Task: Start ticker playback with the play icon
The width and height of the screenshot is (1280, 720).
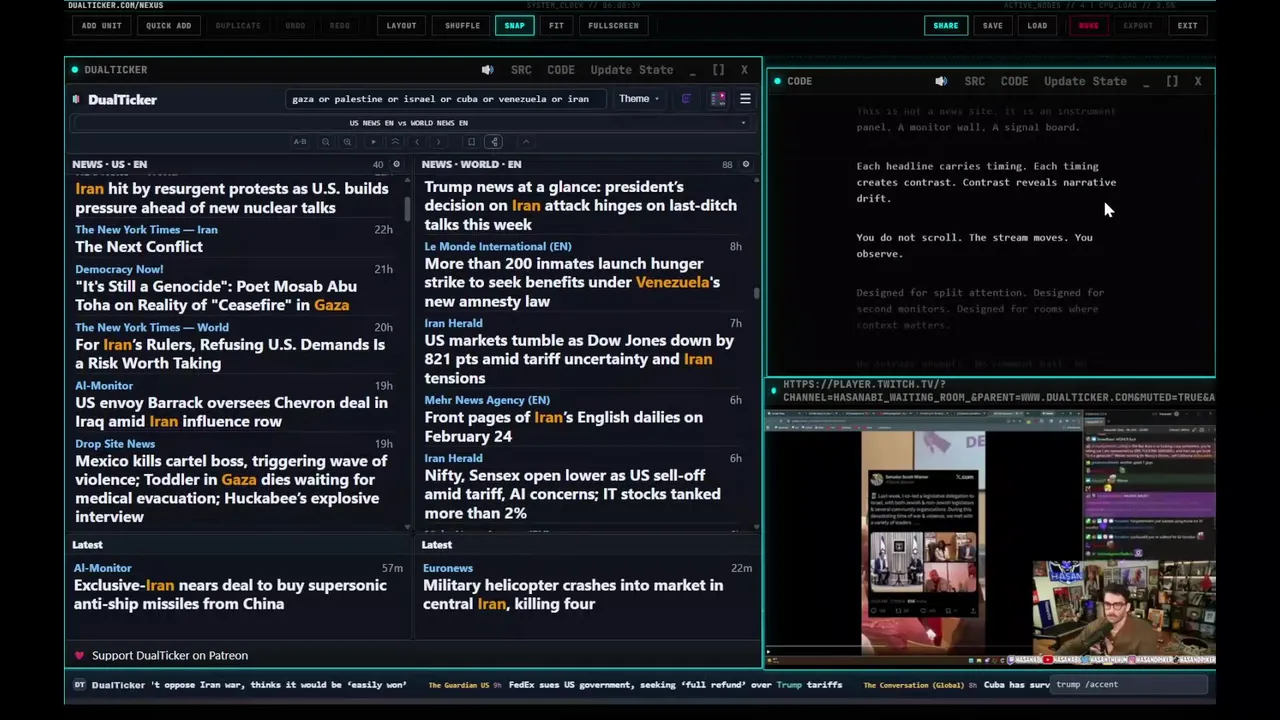Action: pyautogui.click(x=373, y=142)
